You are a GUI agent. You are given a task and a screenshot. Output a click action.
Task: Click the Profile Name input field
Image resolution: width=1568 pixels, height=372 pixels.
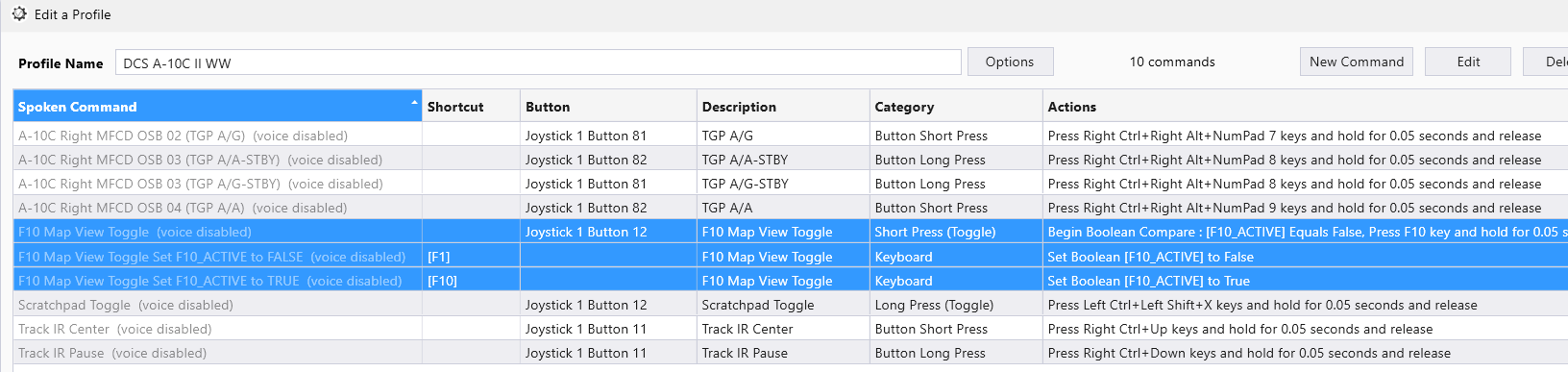[538, 62]
